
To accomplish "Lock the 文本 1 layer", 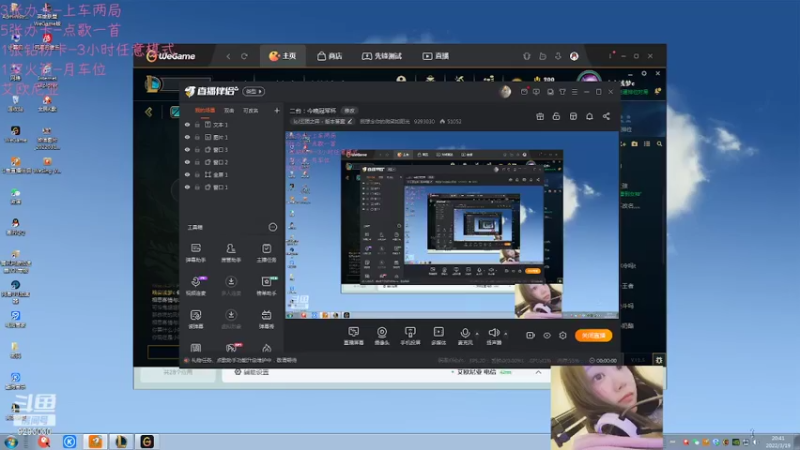I will [197, 124].
